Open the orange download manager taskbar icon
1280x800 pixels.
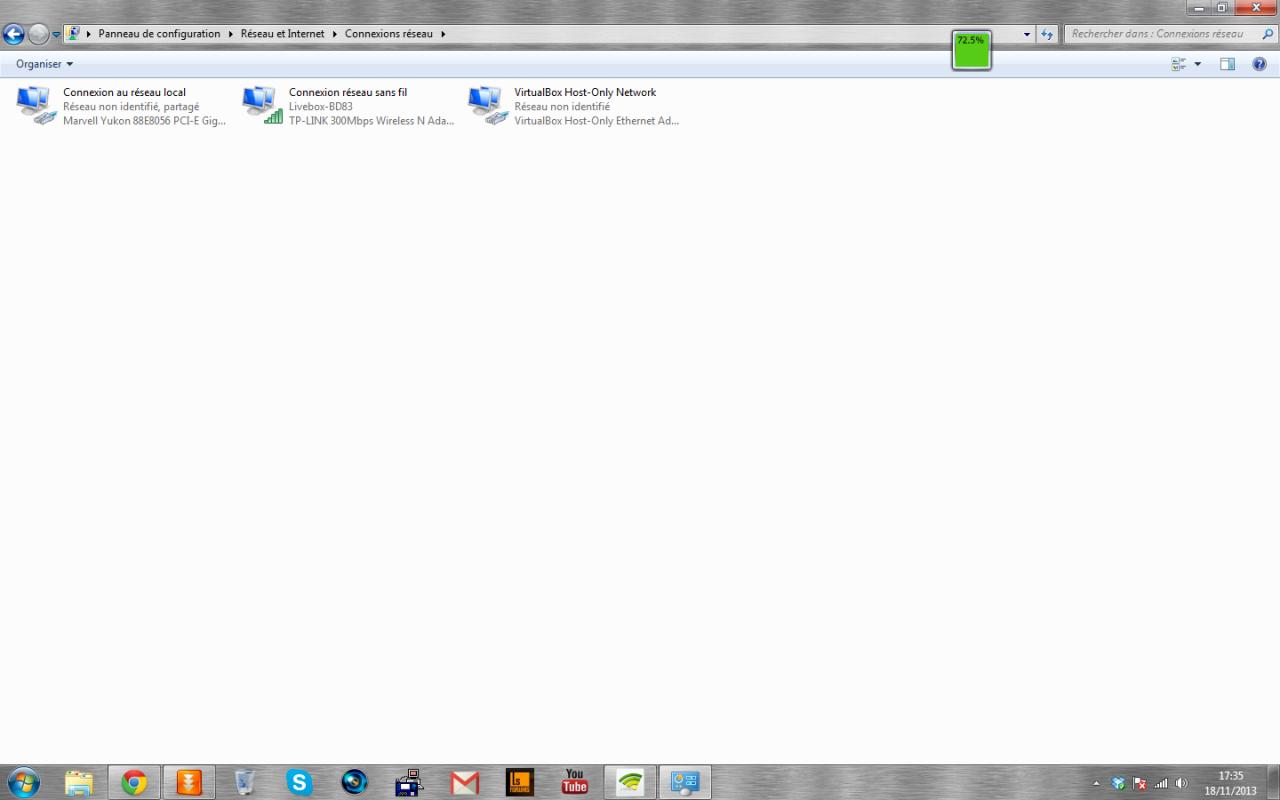[189, 782]
